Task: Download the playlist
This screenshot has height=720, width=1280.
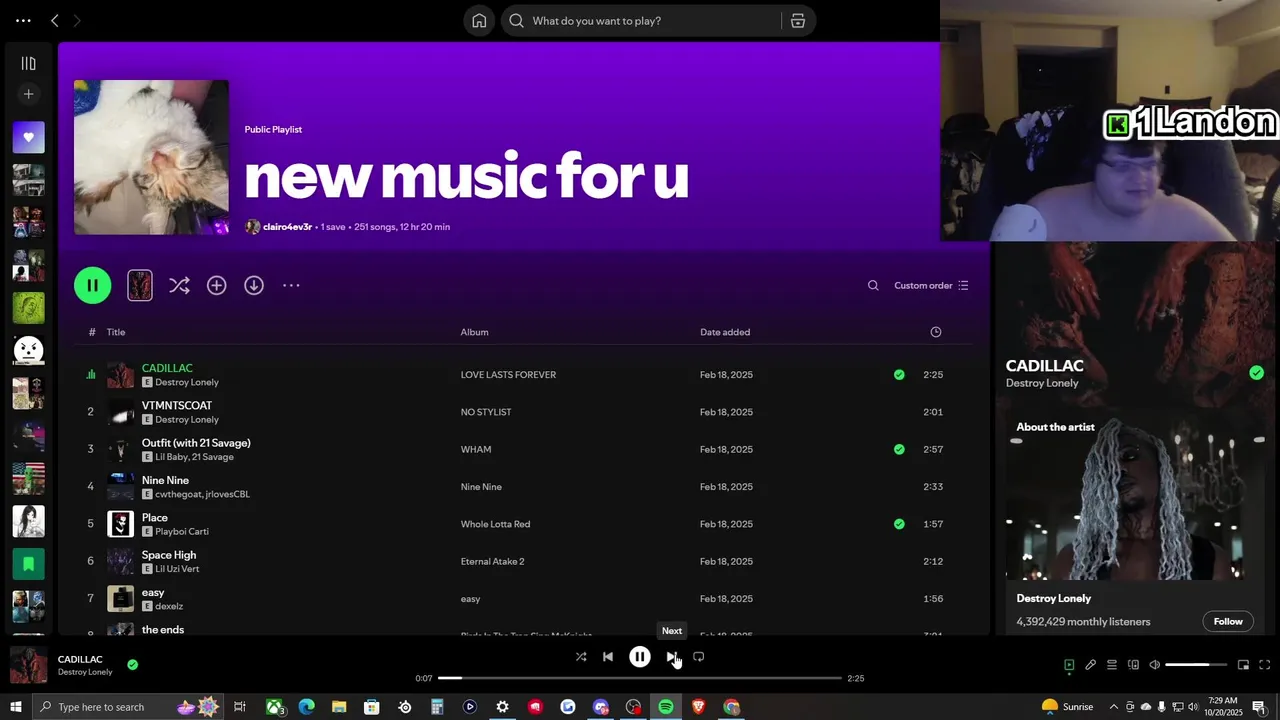Action: pos(254,285)
